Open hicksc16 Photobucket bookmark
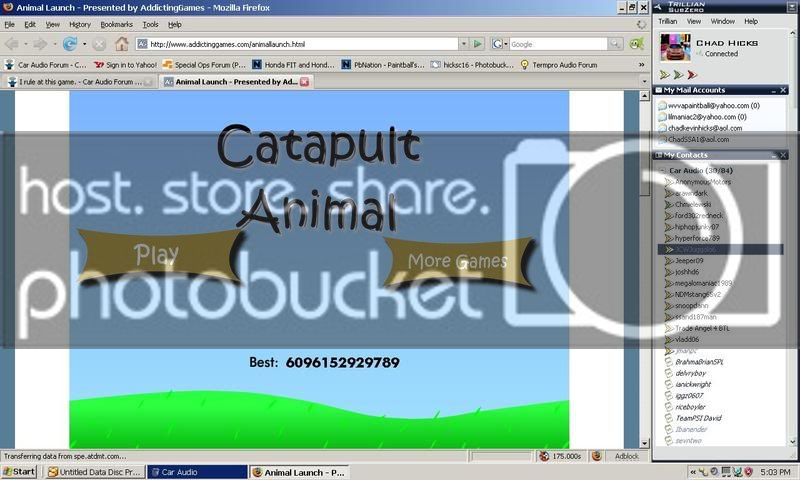Screen dimensions: 800x480 coord(472,65)
